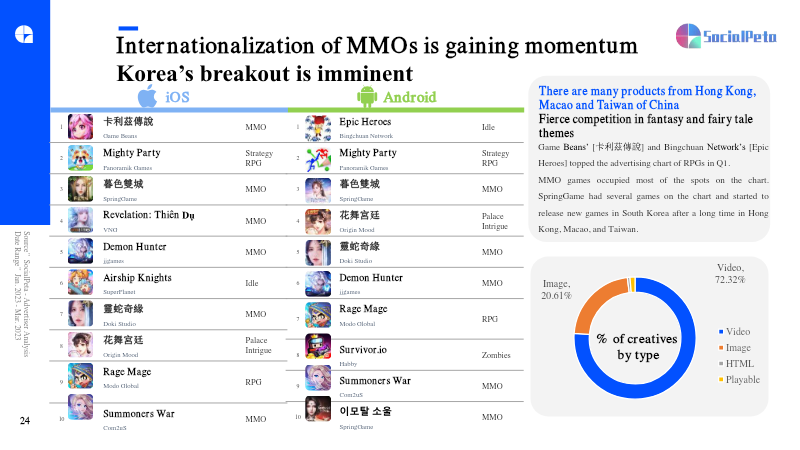800x450 pixels.
Task: Click the Airship Knights game icon
Action: tap(82, 283)
